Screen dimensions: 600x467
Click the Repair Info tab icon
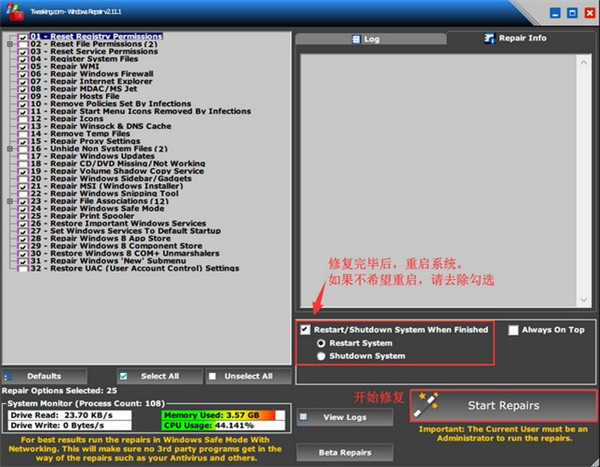click(489, 39)
